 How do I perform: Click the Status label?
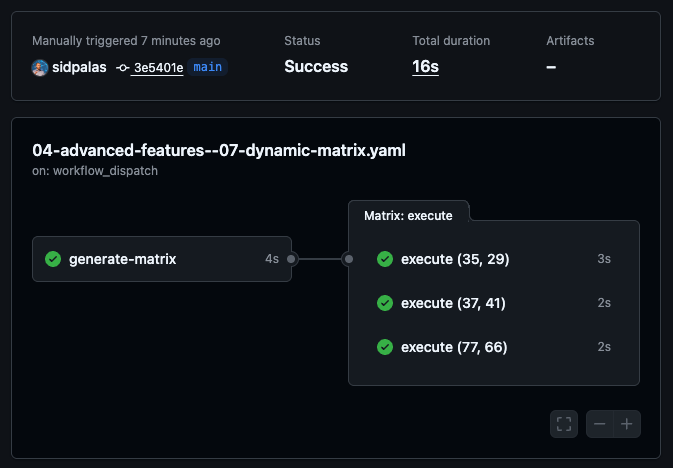click(x=302, y=41)
